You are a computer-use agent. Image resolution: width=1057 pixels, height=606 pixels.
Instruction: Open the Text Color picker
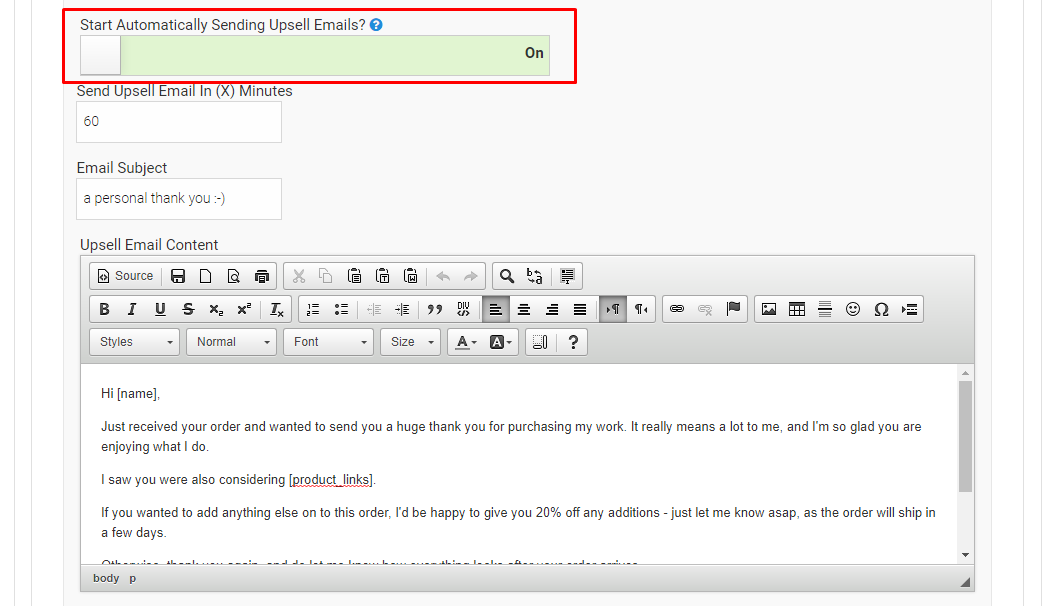(465, 342)
